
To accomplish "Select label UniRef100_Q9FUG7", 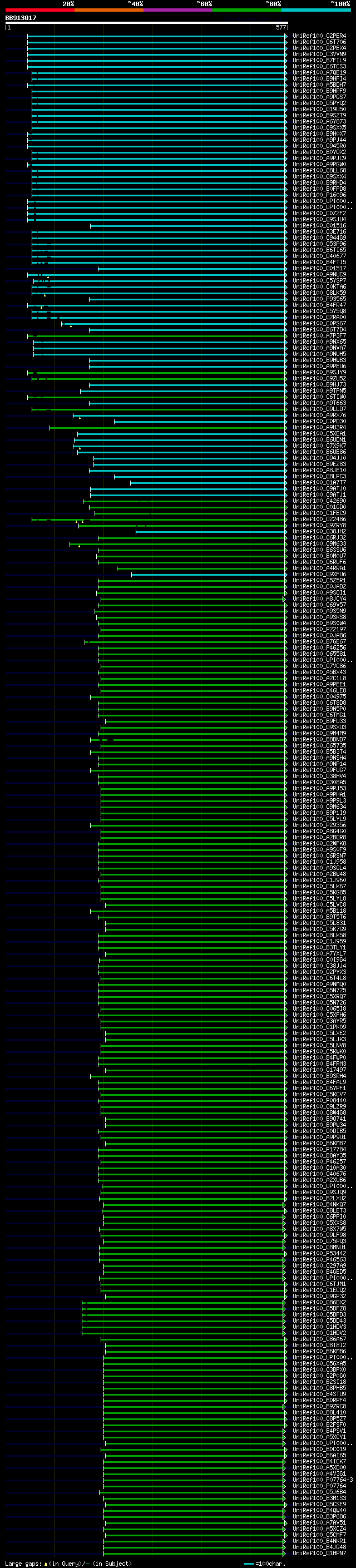I will click(x=319, y=770).
